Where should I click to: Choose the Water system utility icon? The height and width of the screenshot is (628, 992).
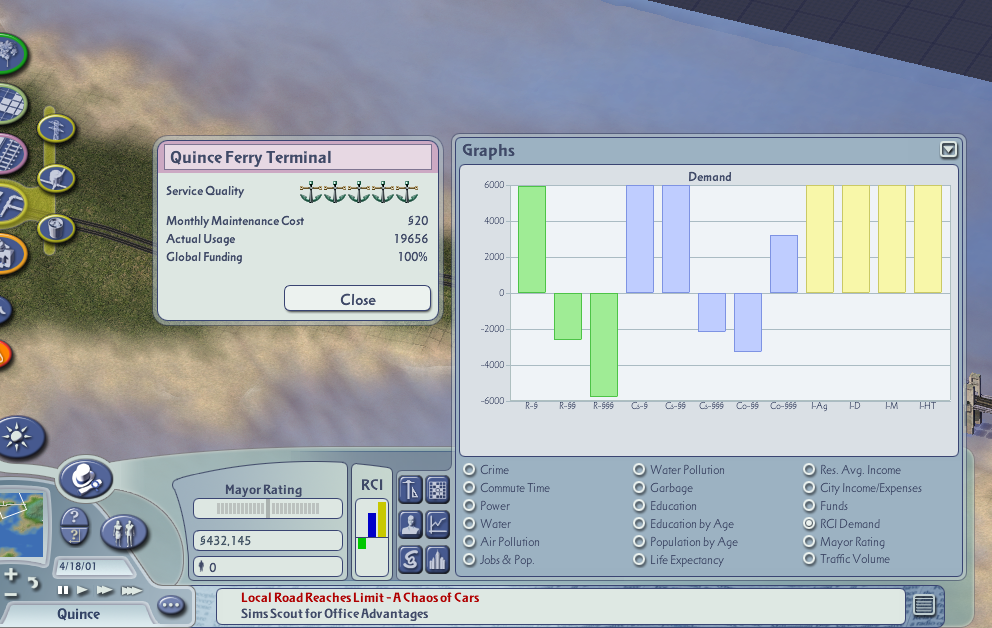click(56, 179)
